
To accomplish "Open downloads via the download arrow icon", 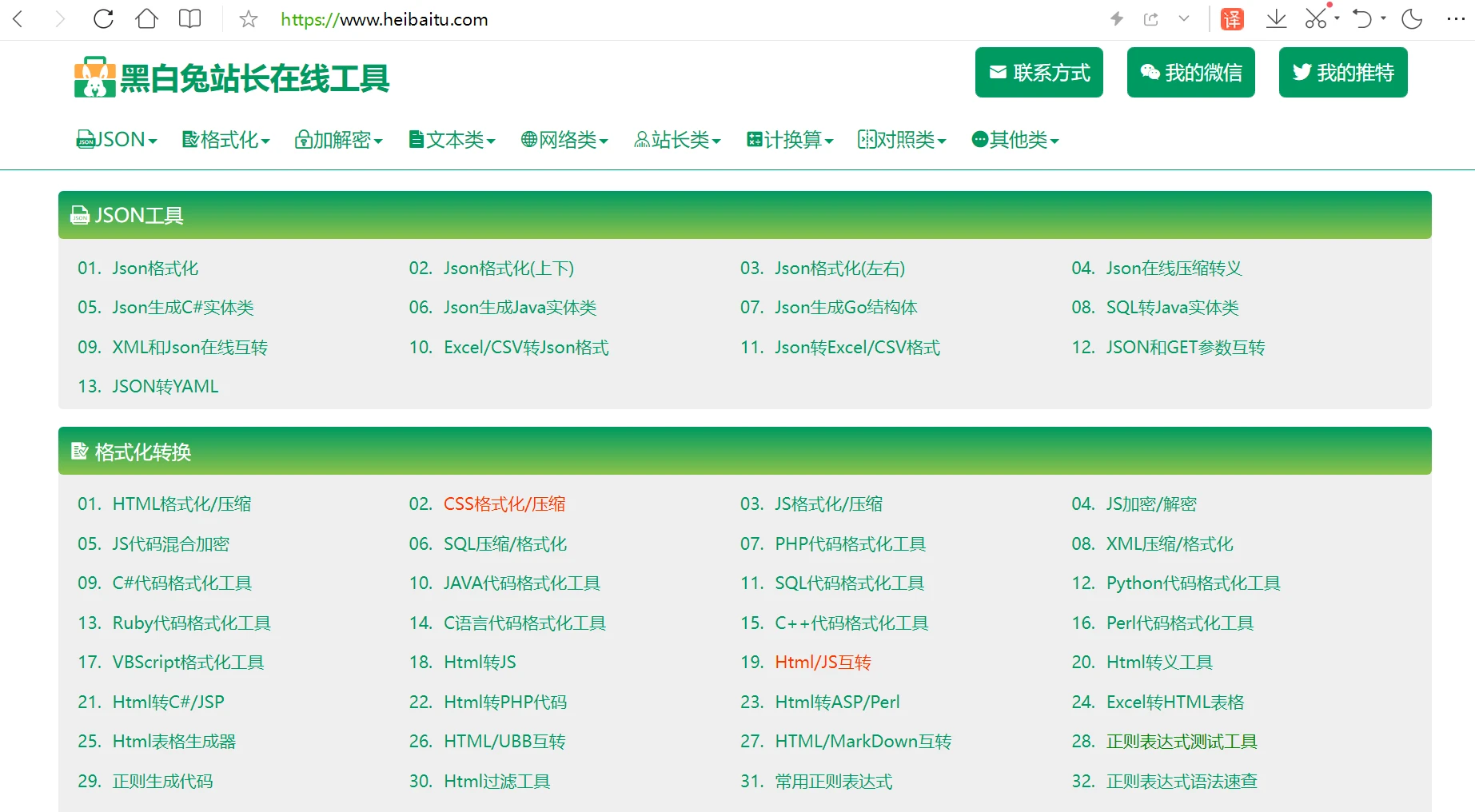I will pyautogui.click(x=1276, y=19).
